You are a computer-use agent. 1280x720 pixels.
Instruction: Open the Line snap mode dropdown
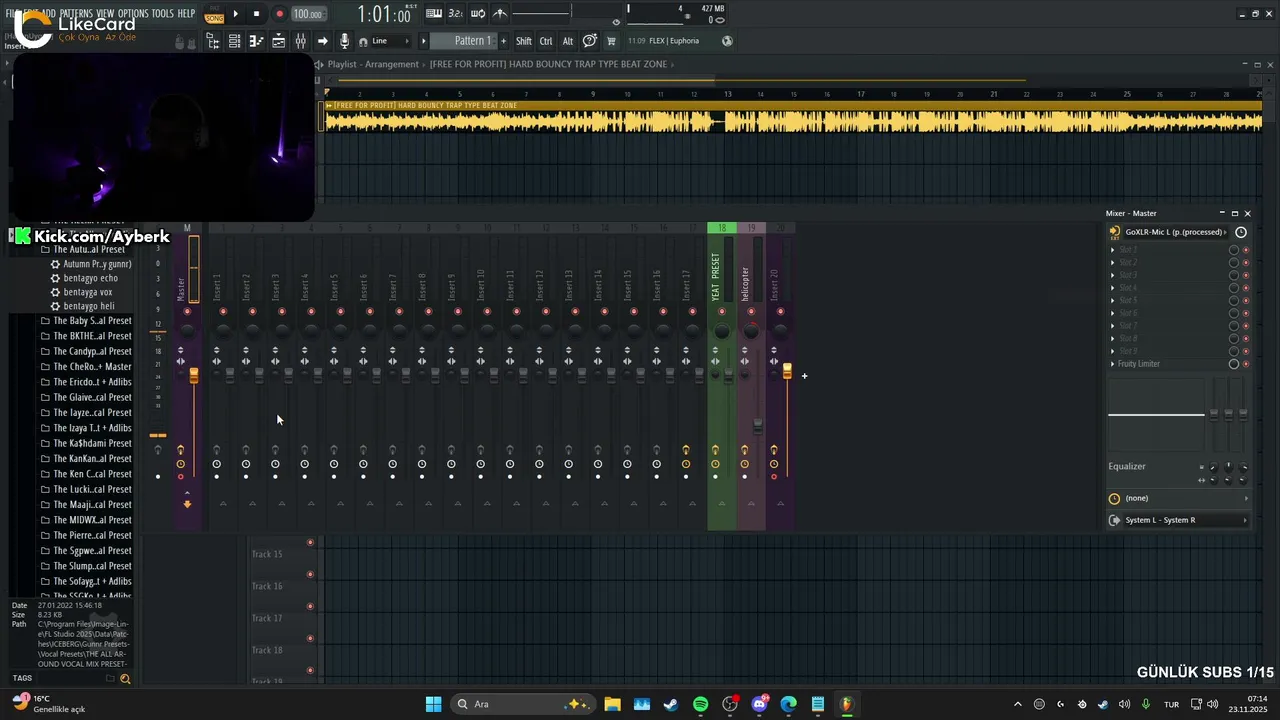[390, 41]
